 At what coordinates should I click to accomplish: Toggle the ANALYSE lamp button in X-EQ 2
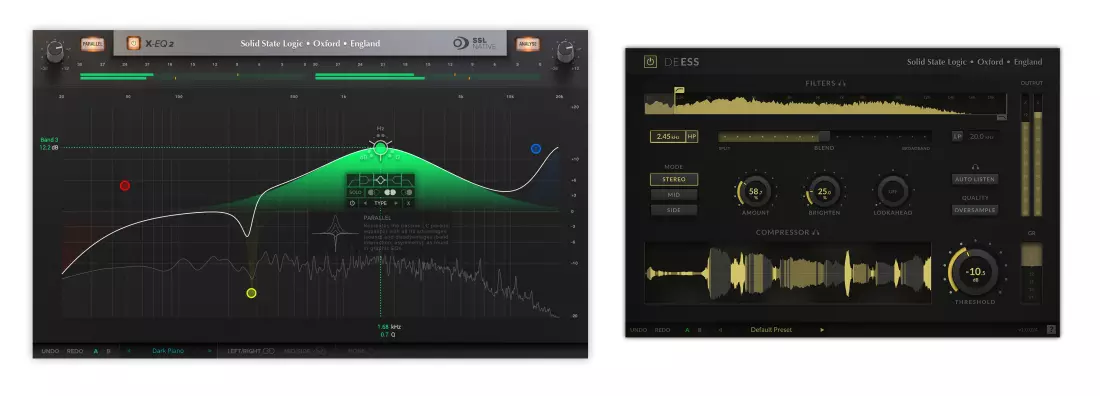528,44
